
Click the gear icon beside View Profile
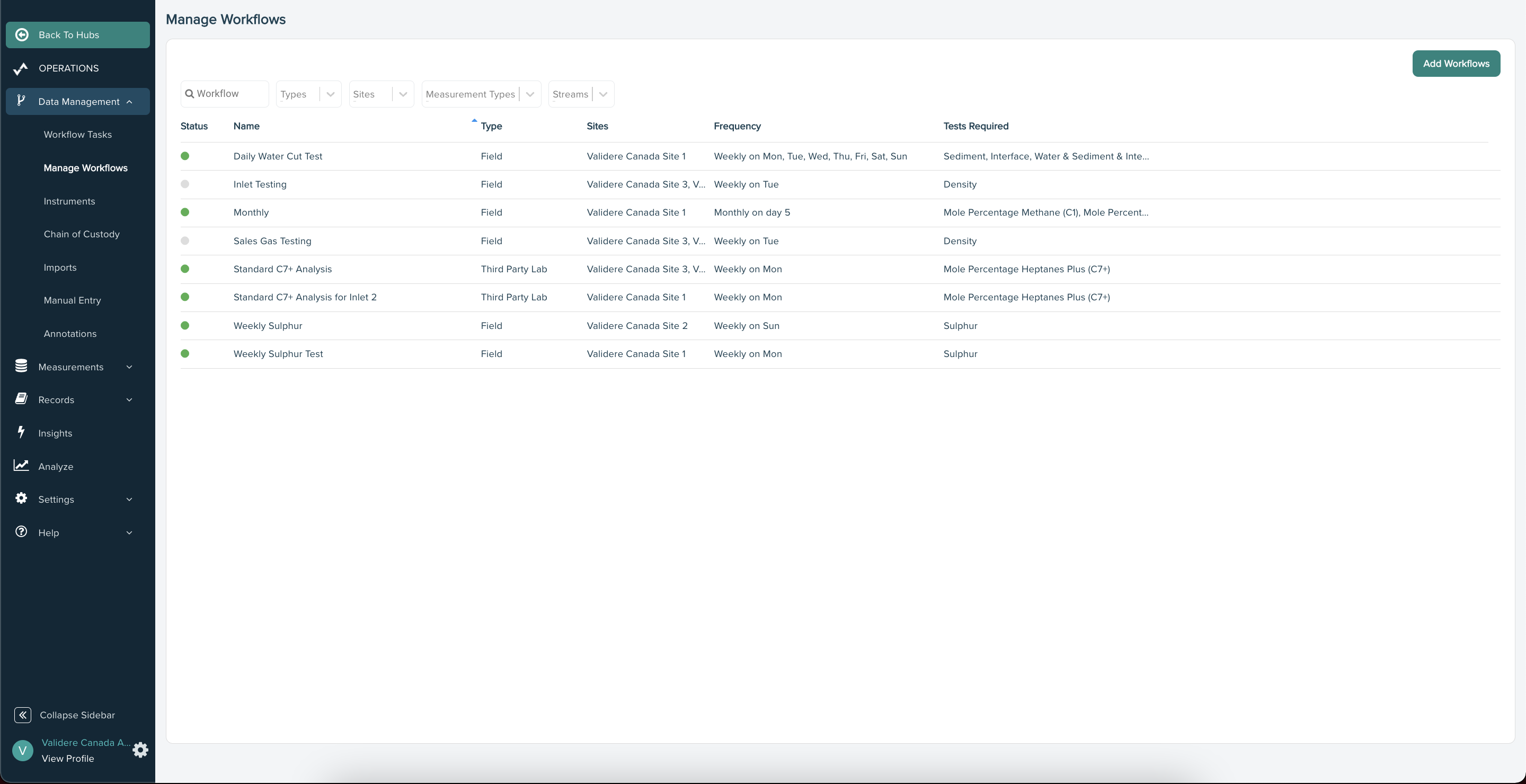click(140, 750)
